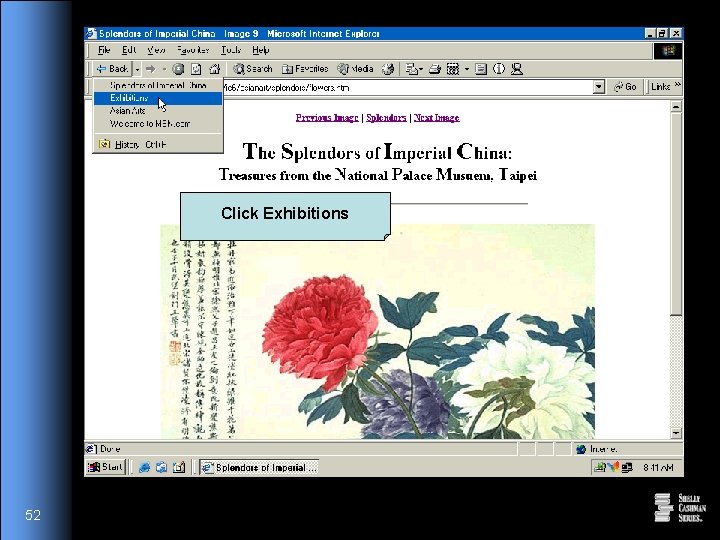This screenshot has height=540, width=720.
Task: Click the Go button
Action: [625, 87]
